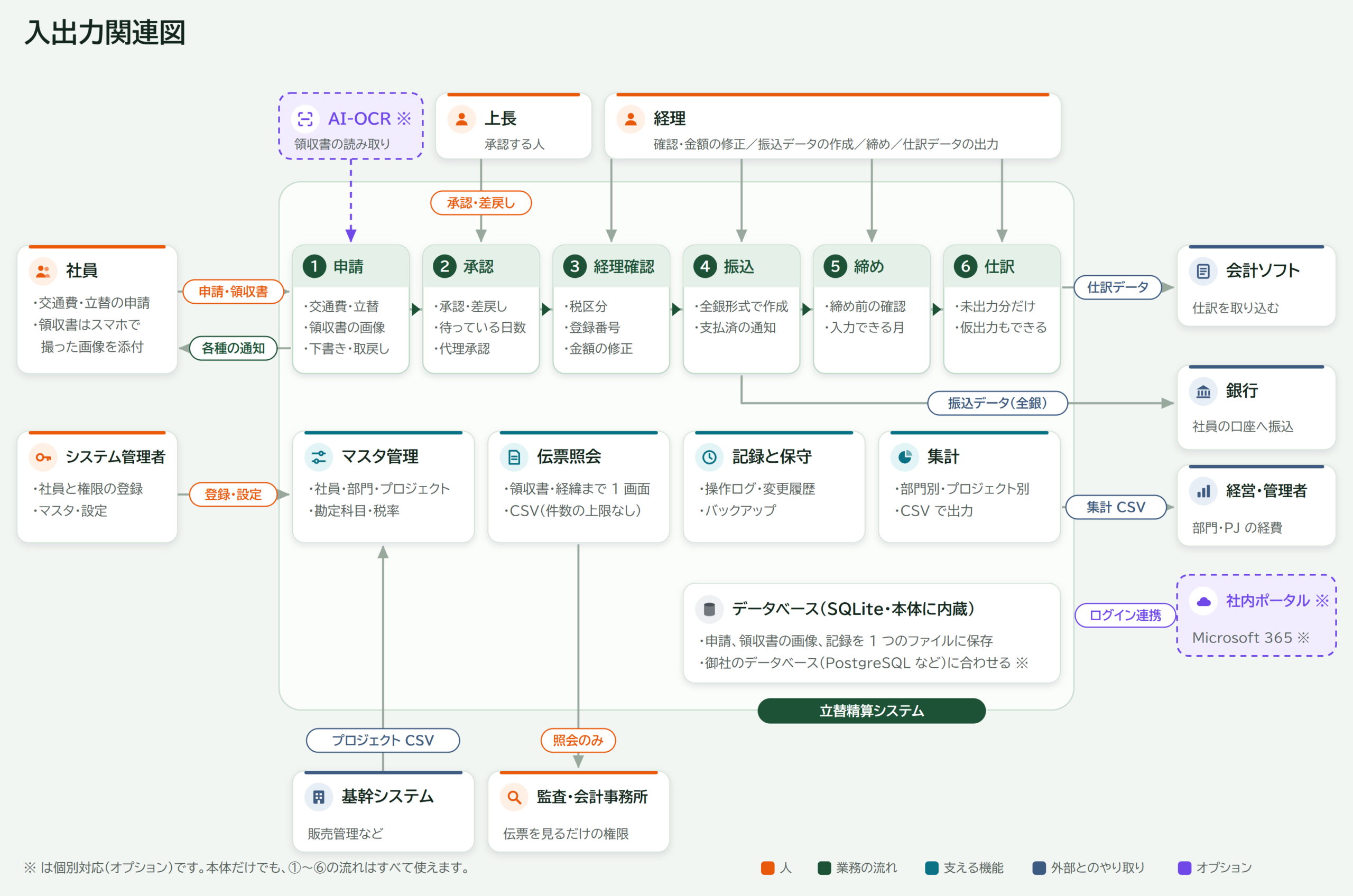Click the 集計 CSV label pill
This screenshot has height=896, width=1353.
[x=1115, y=507]
